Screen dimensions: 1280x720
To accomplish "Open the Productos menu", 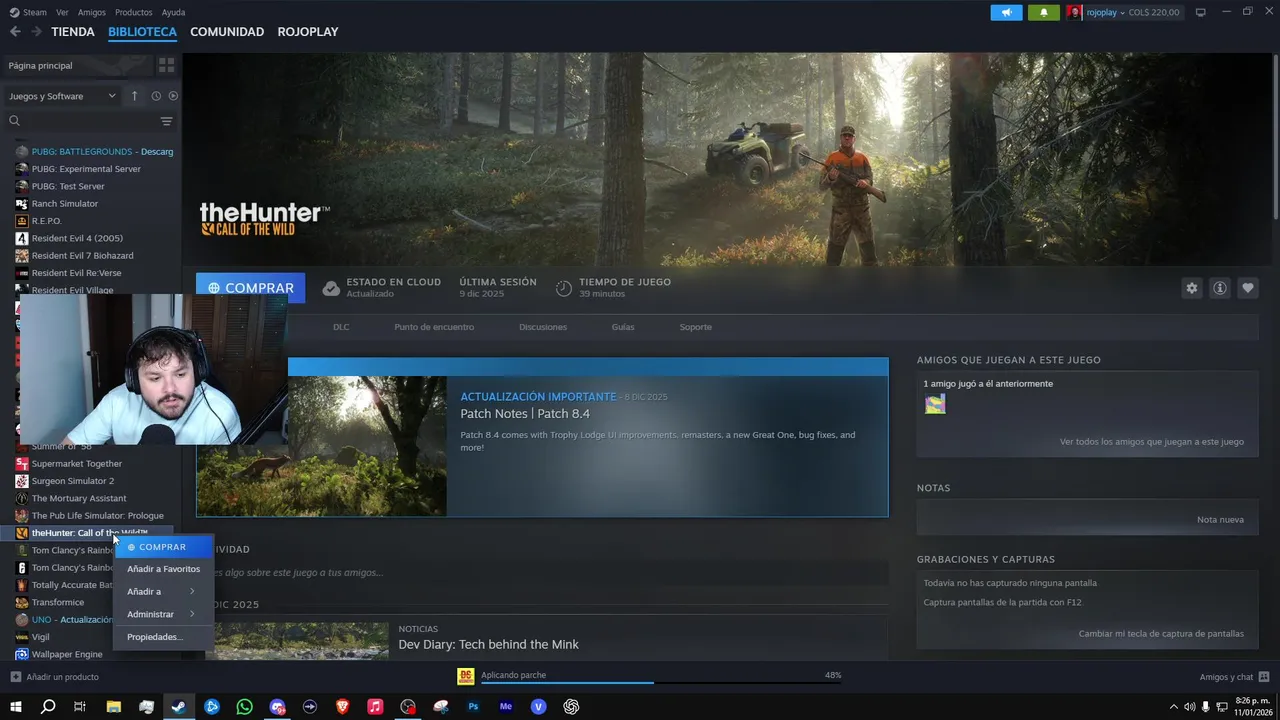I will (134, 12).
